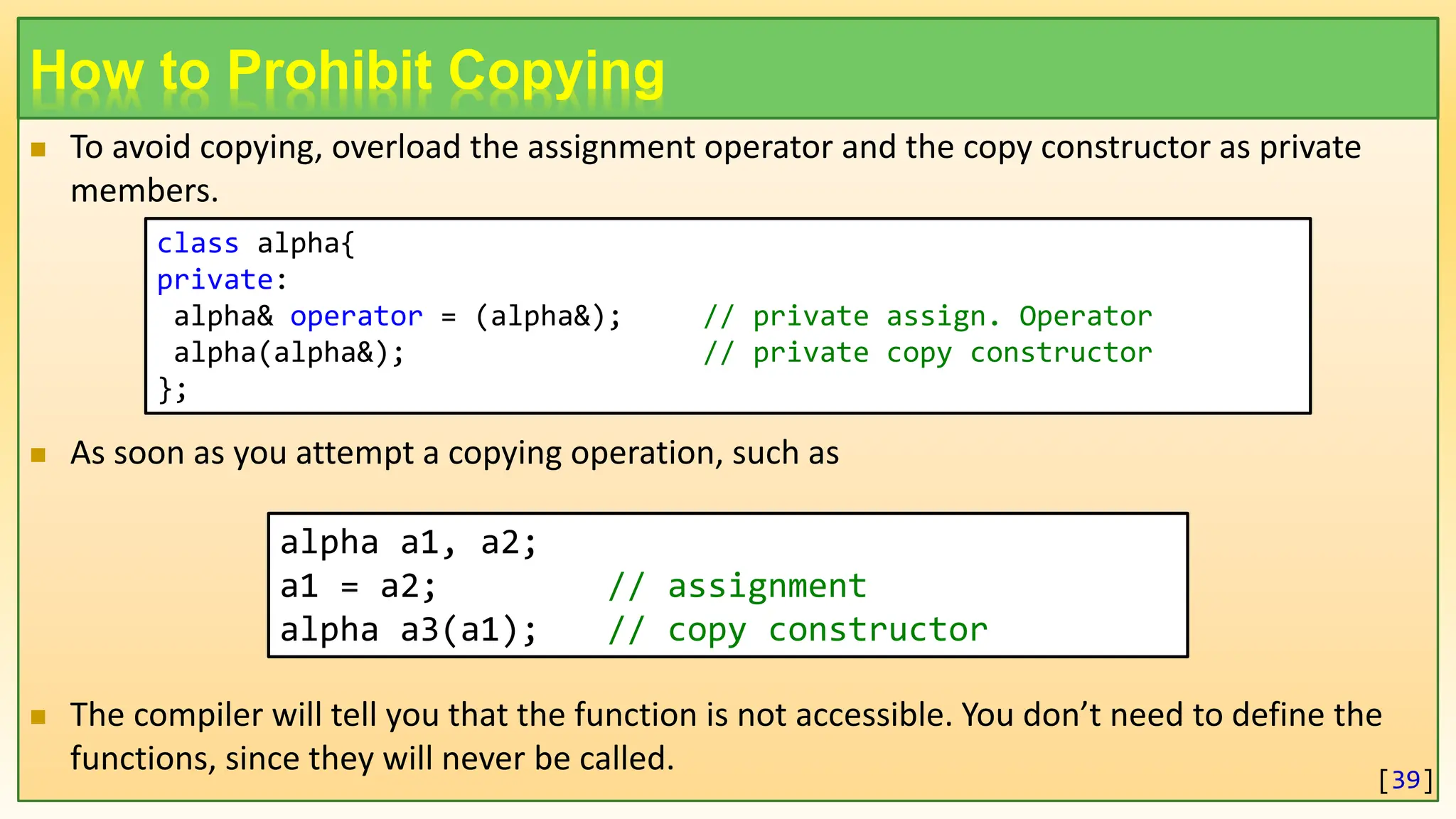Click the code line 'alpha(alpha&);'
The width and height of the screenshot is (1456, 819).
click(289, 353)
